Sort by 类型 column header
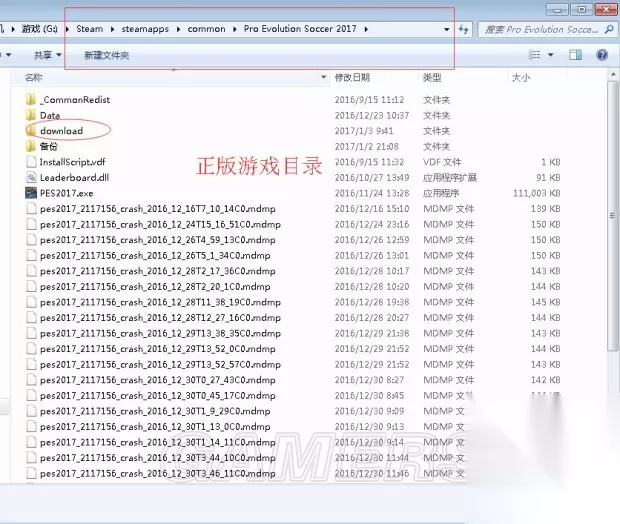Image resolution: width=620 pixels, height=524 pixels. click(x=432, y=78)
